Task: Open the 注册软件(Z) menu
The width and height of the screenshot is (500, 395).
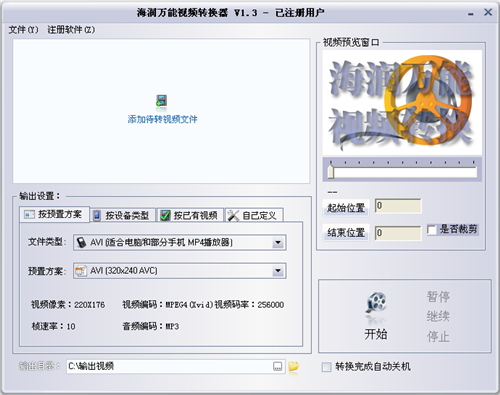Action: [71, 30]
